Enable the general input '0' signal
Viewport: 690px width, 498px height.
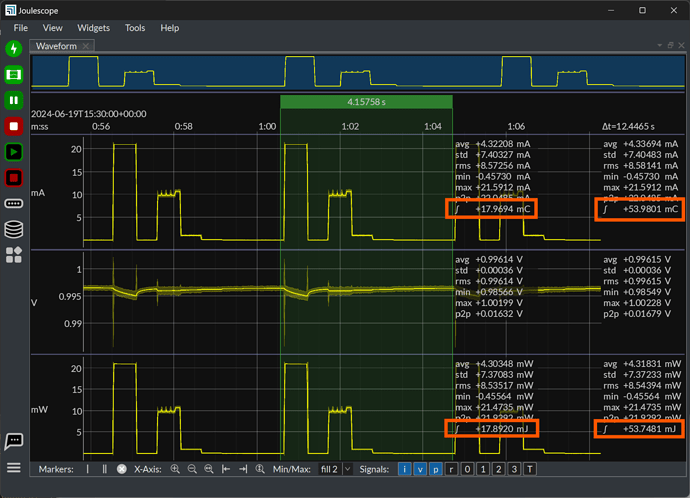click(x=467, y=469)
